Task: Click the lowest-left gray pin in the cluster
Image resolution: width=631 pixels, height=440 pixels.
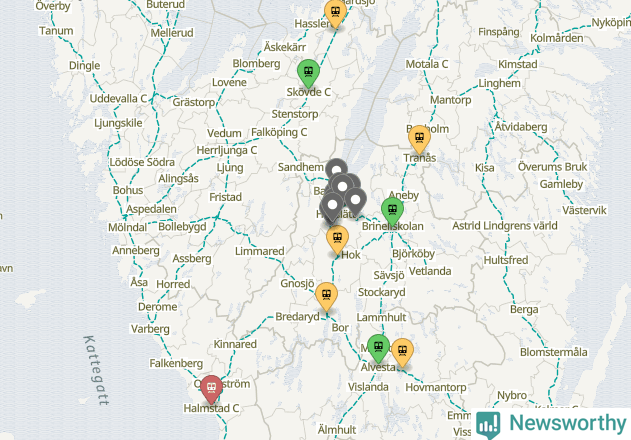Action: [x=332, y=207]
